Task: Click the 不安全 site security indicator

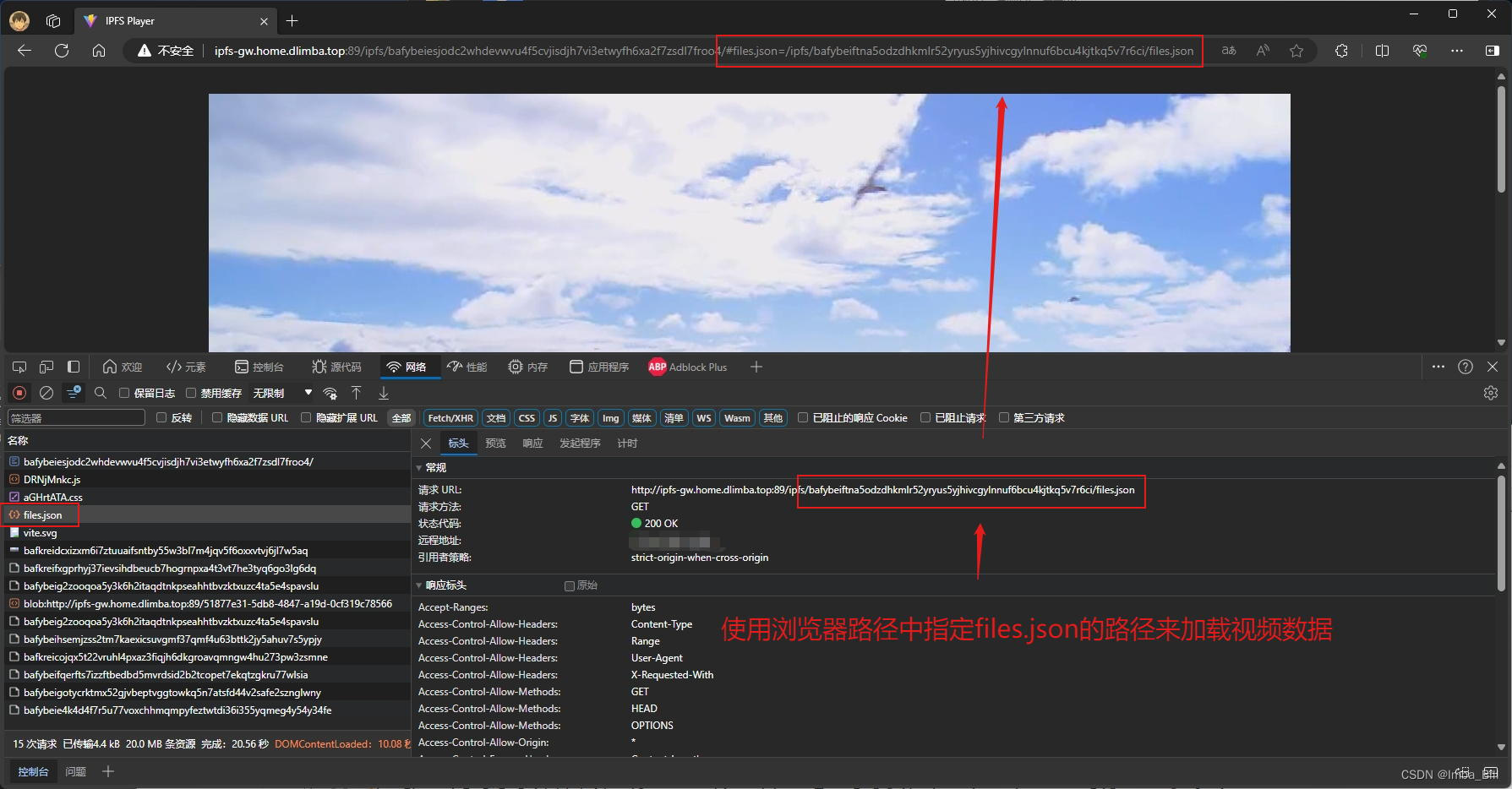Action: 166,51
